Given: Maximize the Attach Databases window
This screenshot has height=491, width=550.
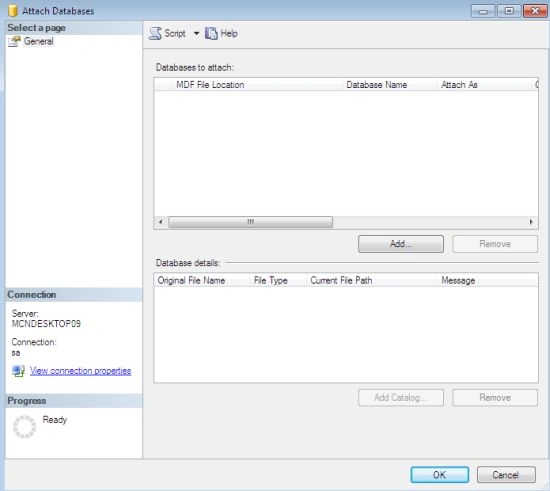Looking at the screenshot, I should coord(509,11).
